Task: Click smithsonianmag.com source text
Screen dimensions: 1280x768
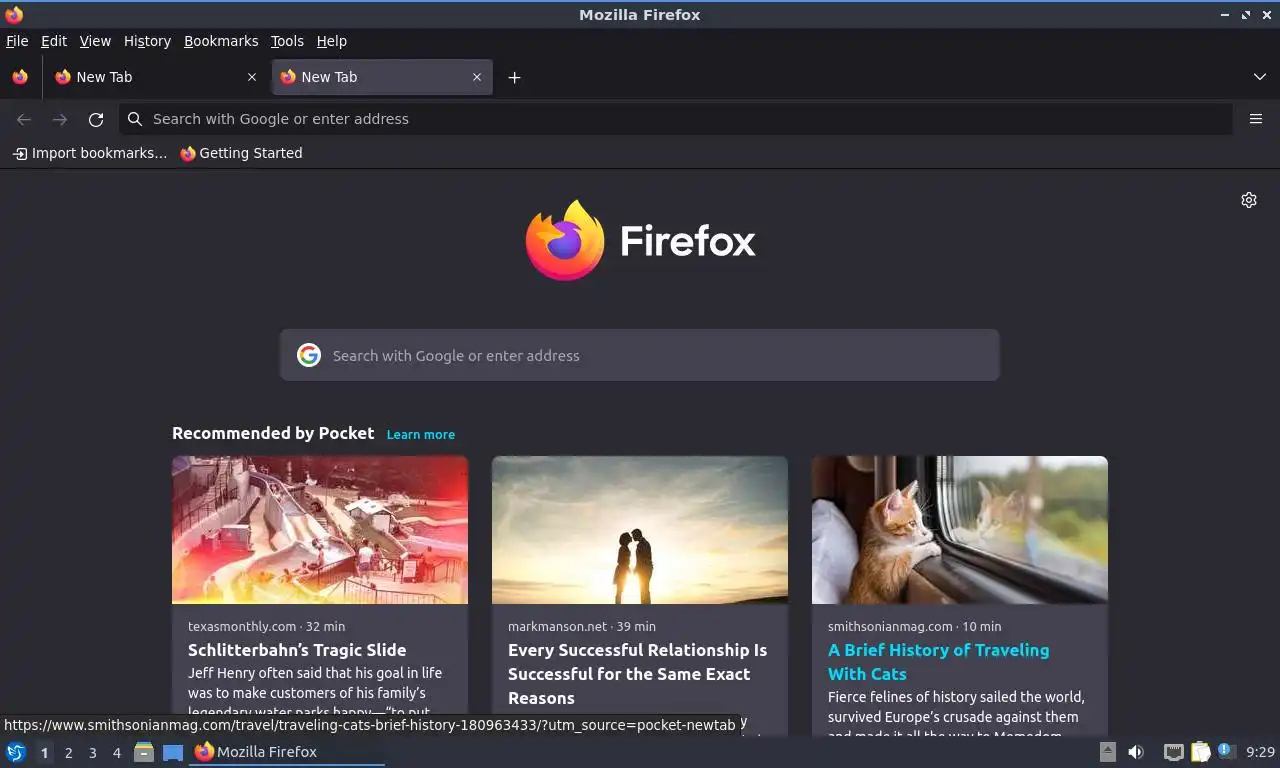Action: tap(890, 626)
